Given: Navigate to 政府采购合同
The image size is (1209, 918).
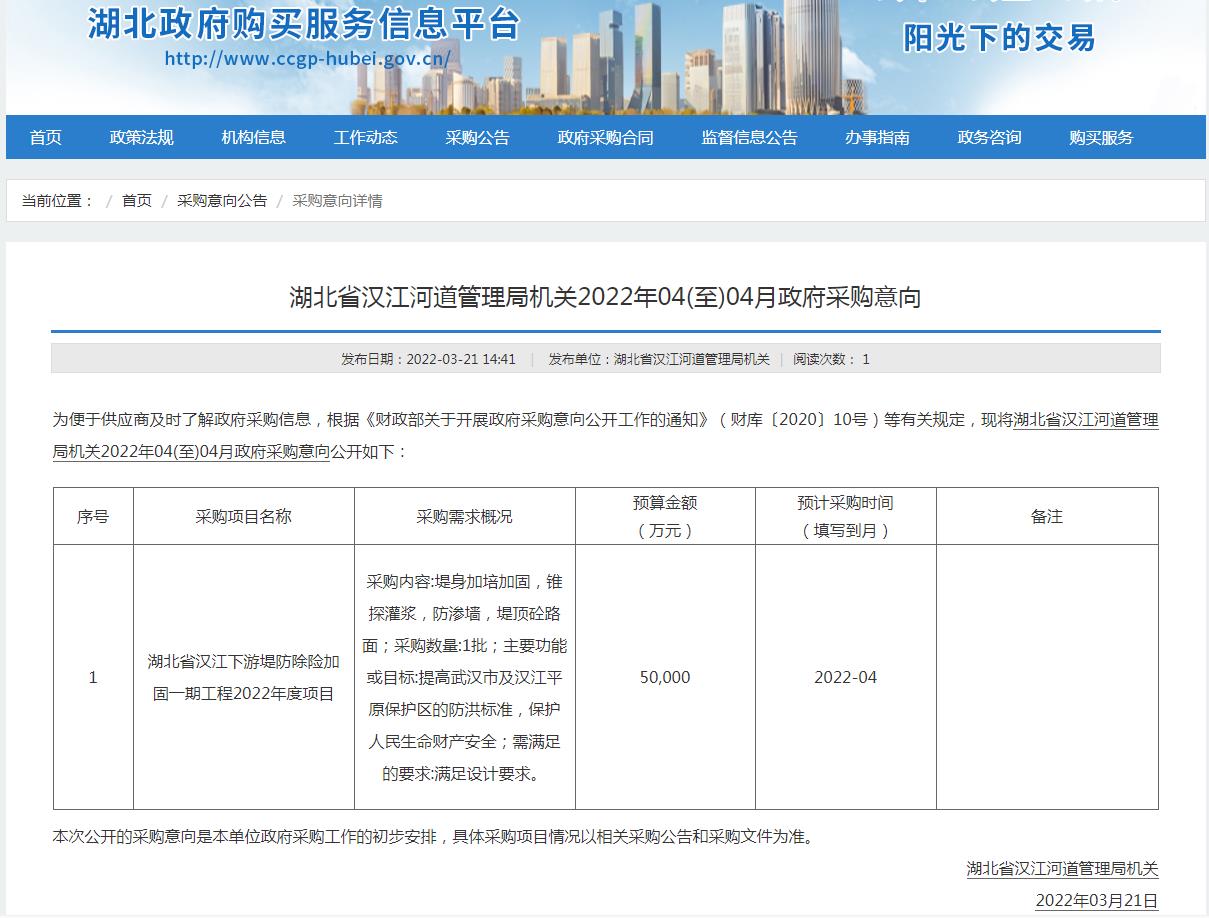Looking at the screenshot, I should coord(605,138).
